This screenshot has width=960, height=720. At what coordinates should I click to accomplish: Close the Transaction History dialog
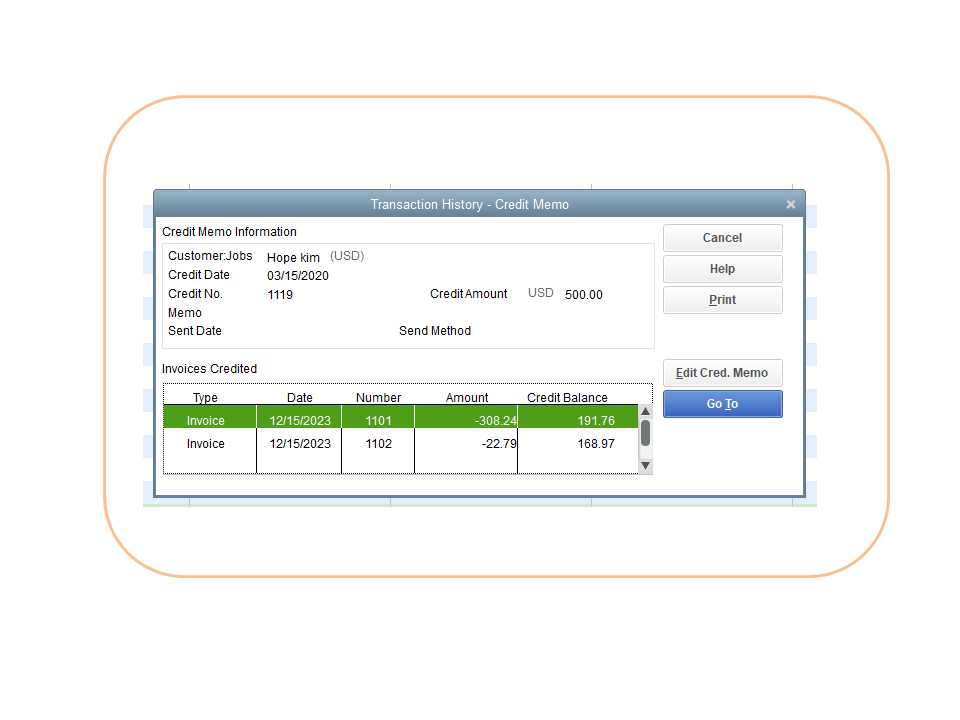pyautogui.click(x=790, y=204)
